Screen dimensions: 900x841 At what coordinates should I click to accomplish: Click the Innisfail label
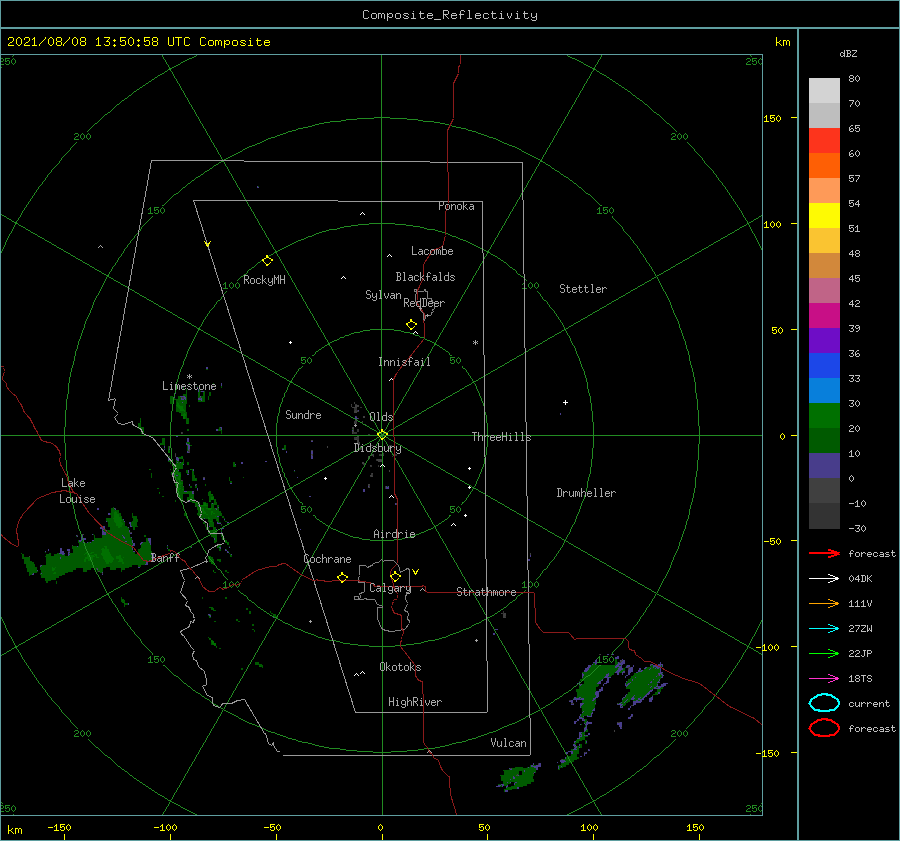pos(404,362)
